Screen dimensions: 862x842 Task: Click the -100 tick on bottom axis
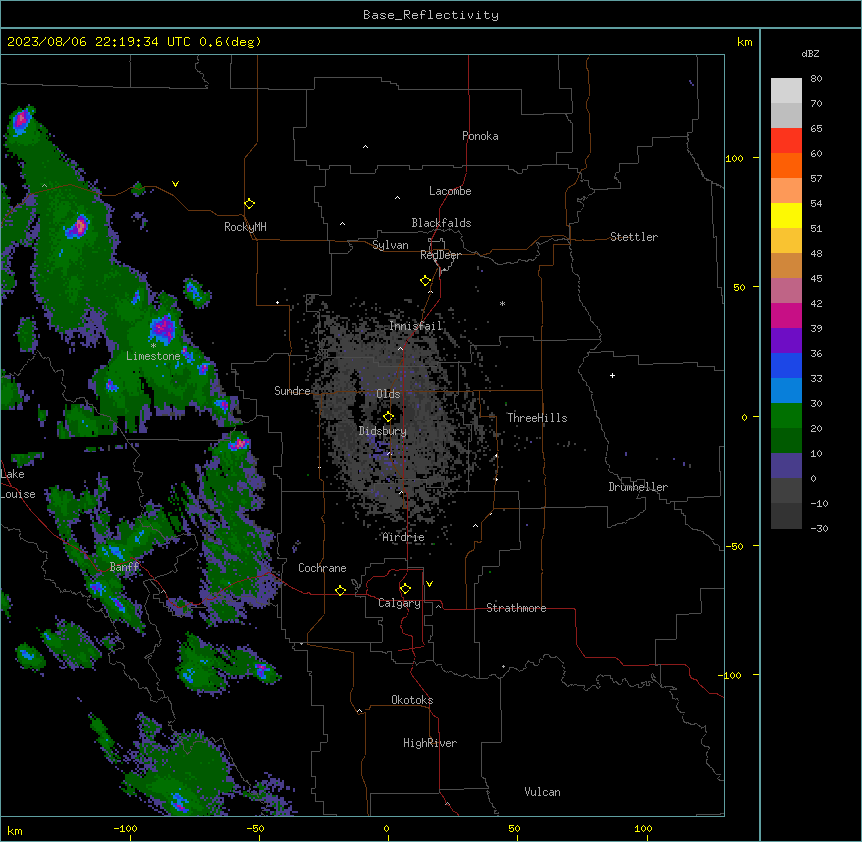tap(125, 828)
